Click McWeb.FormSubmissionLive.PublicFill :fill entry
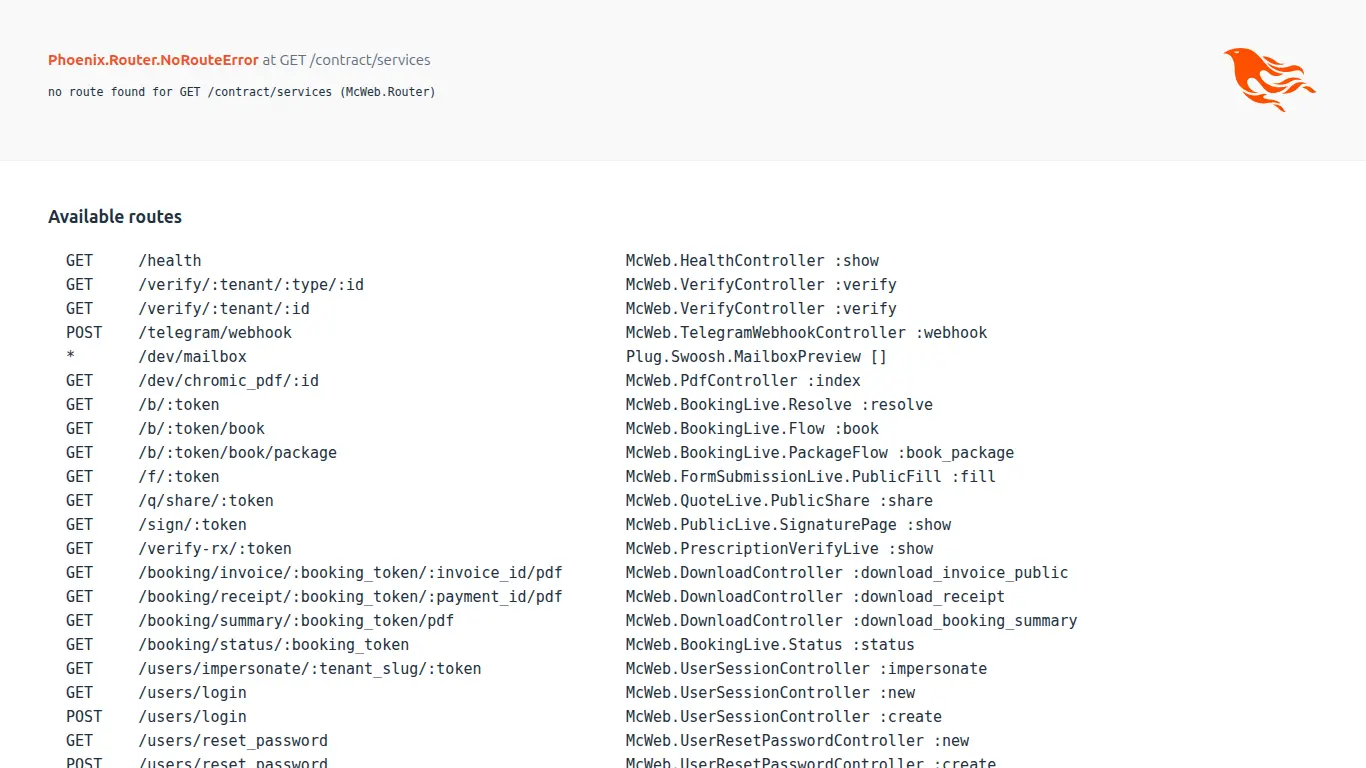The image size is (1366, 768). [x=811, y=477]
